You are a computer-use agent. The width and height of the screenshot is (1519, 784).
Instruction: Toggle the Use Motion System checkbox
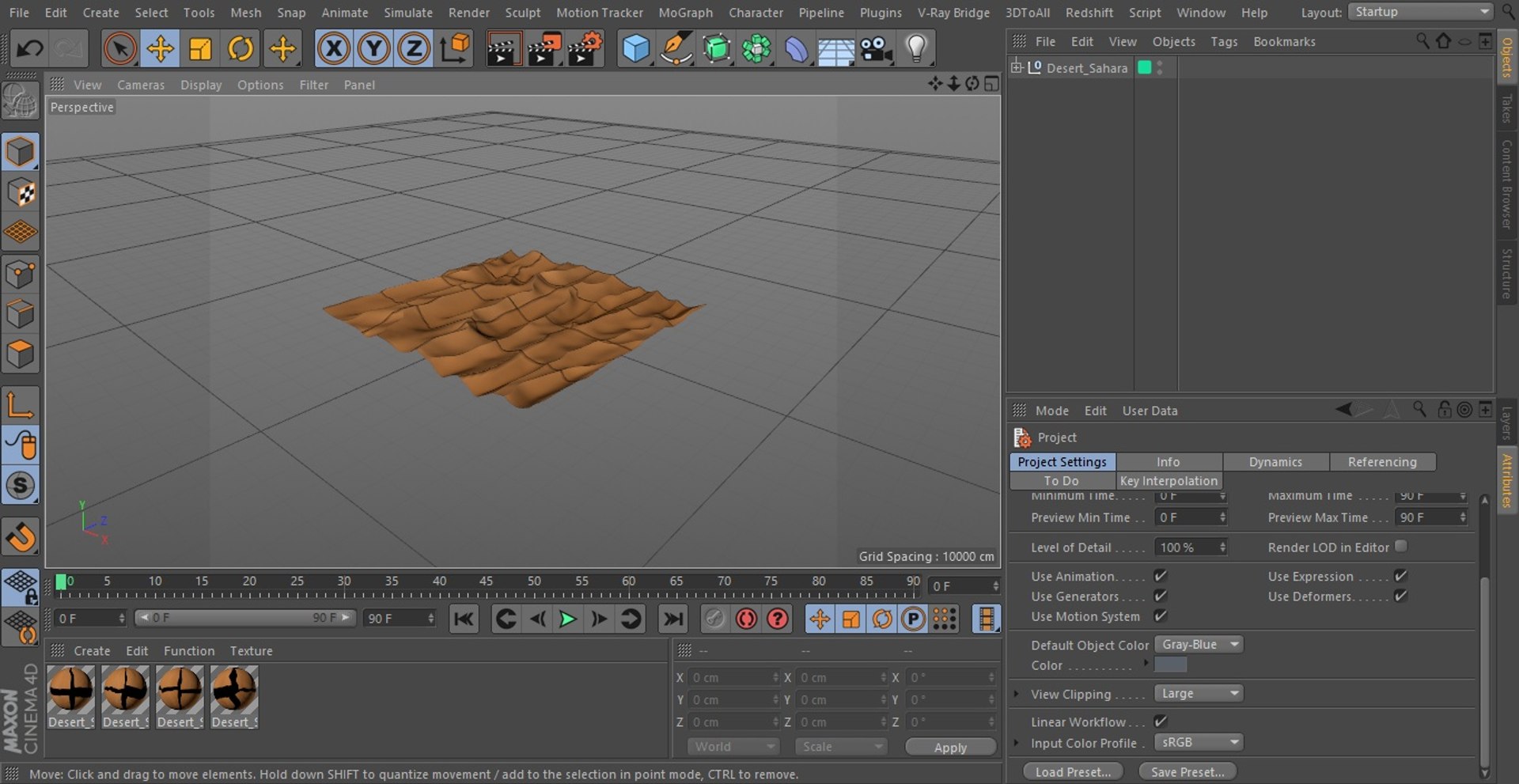(1161, 615)
